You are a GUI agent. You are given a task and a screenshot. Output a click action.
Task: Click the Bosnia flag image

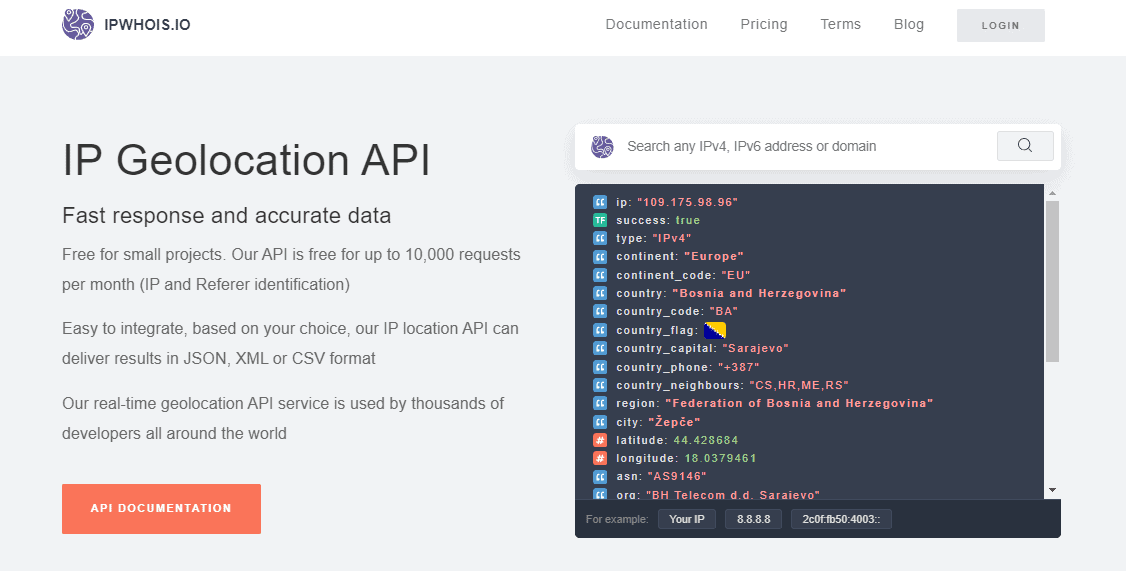pos(715,330)
